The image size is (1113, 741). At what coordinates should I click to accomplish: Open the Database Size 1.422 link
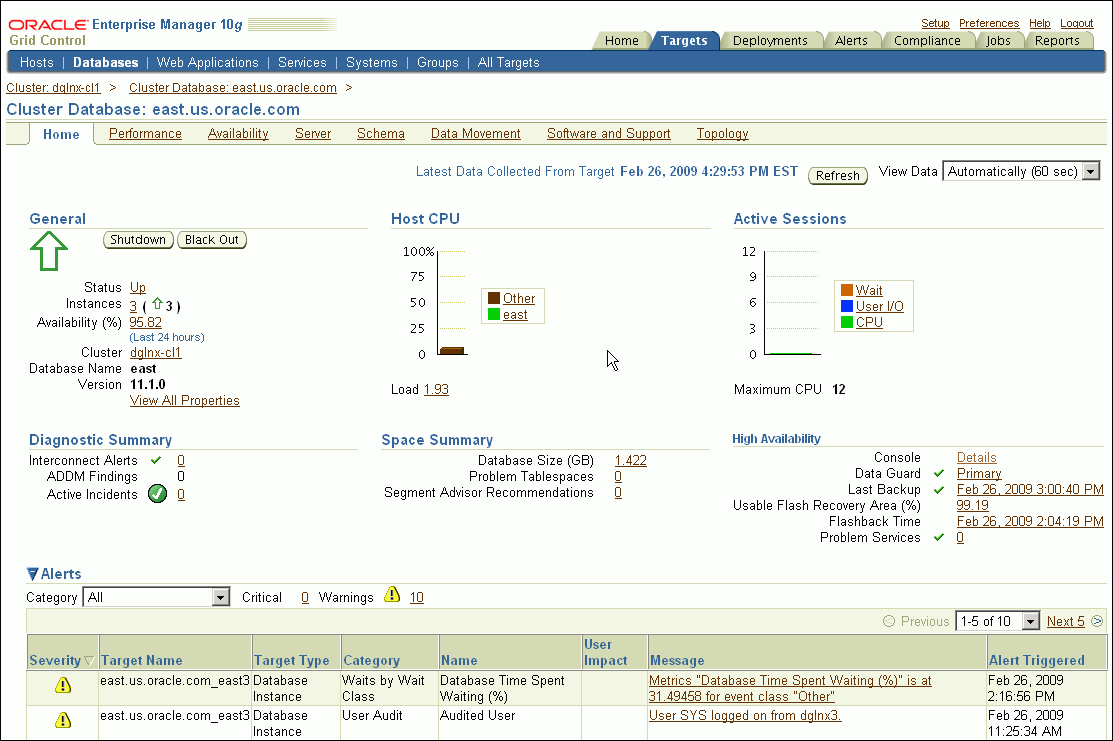pyautogui.click(x=630, y=460)
